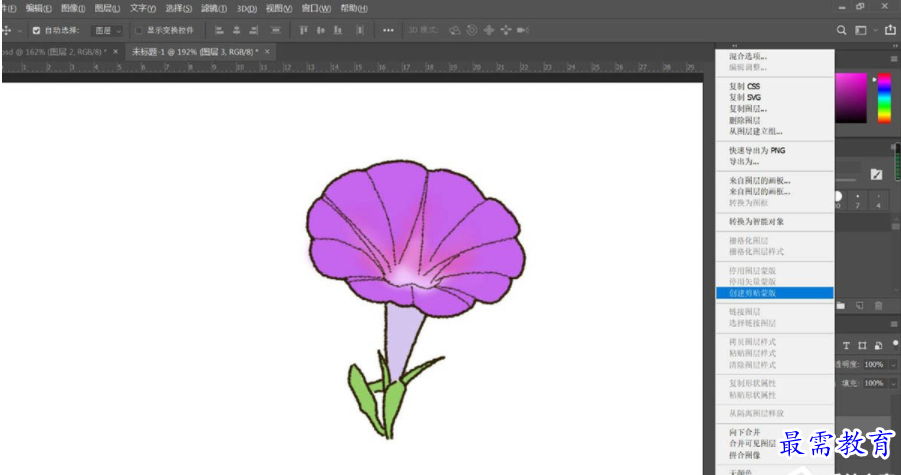901x475 pixels.
Task: Click the 3D video camera icon
Action: 523,30
